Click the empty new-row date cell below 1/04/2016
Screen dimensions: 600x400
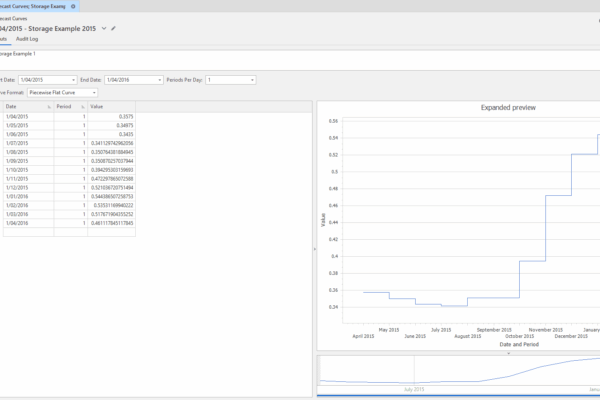click(x=29, y=232)
